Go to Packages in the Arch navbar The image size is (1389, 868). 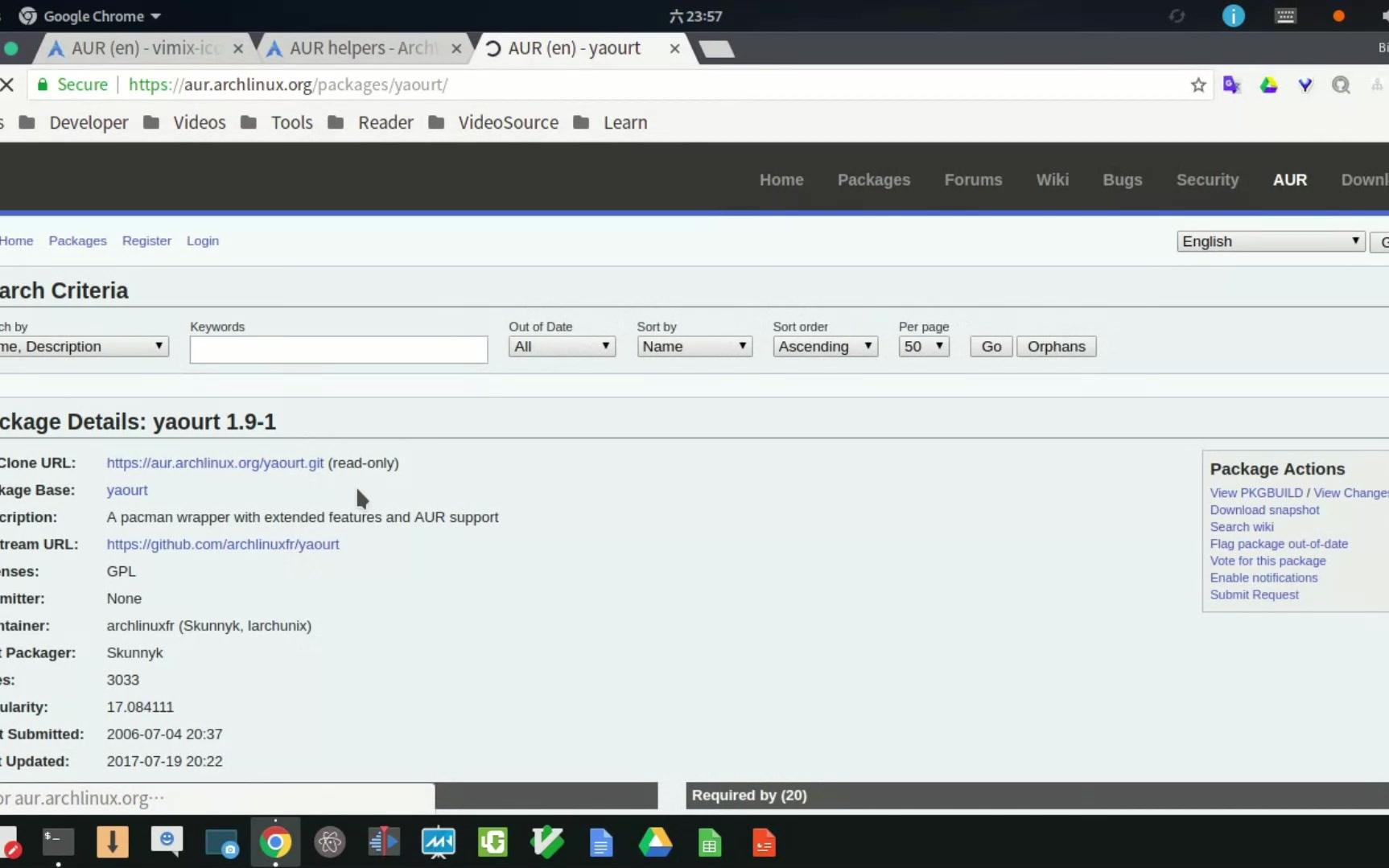click(x=874, y=179)
